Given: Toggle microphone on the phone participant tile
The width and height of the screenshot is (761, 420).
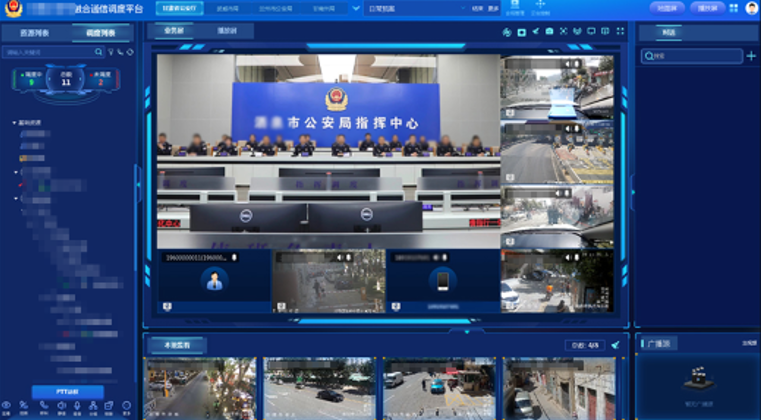Looking at the screenshot, I should (444, 257).
